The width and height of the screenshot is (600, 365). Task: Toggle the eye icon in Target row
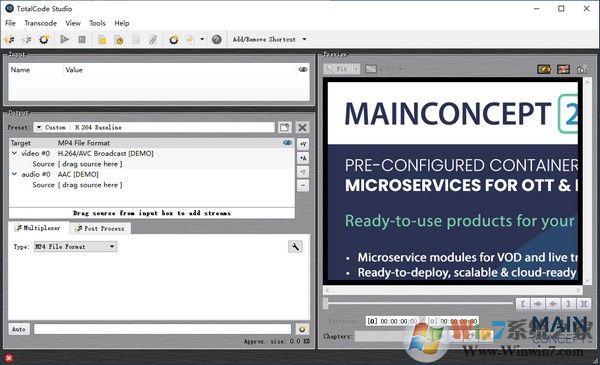click(x=287, y=143)
